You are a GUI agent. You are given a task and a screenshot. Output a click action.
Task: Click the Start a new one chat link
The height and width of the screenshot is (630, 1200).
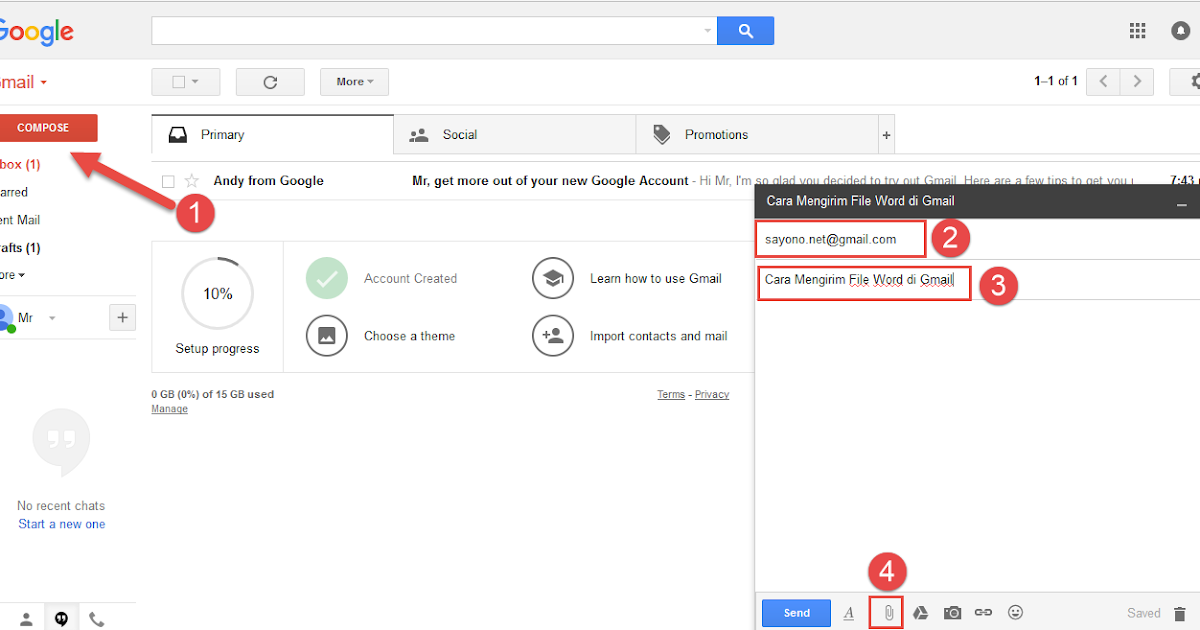(x=61, y=524)
